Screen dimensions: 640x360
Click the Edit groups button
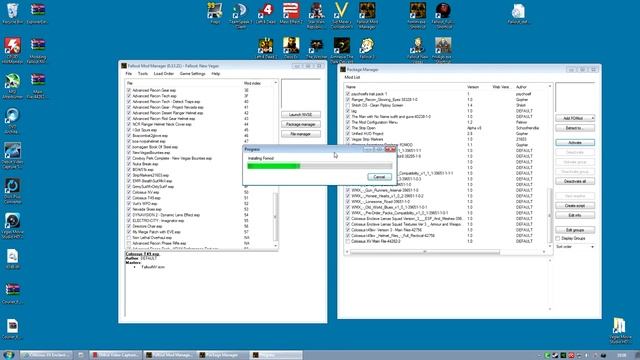tap(575, 230)
